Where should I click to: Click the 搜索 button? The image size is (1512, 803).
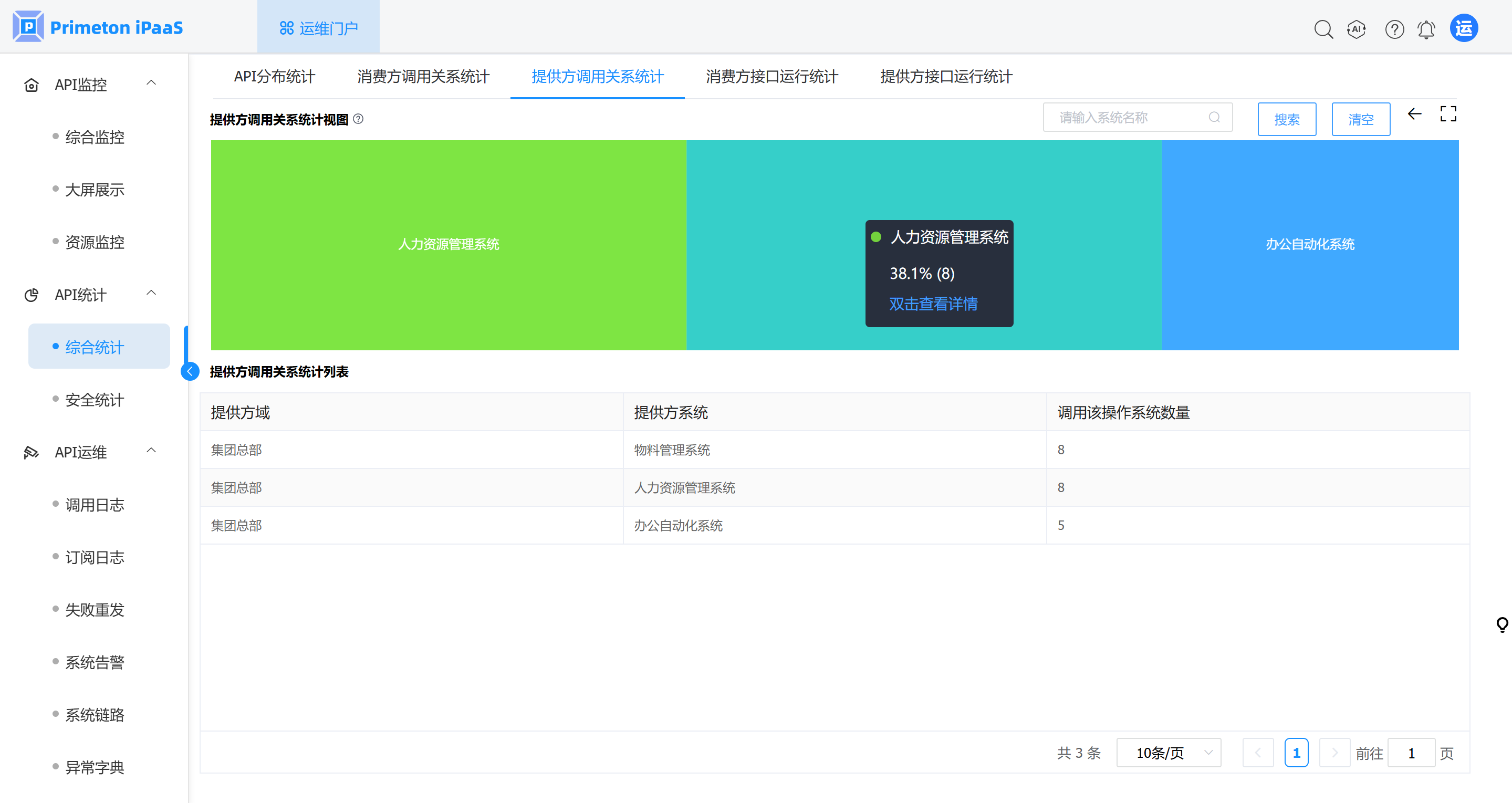coord(1286,119)
